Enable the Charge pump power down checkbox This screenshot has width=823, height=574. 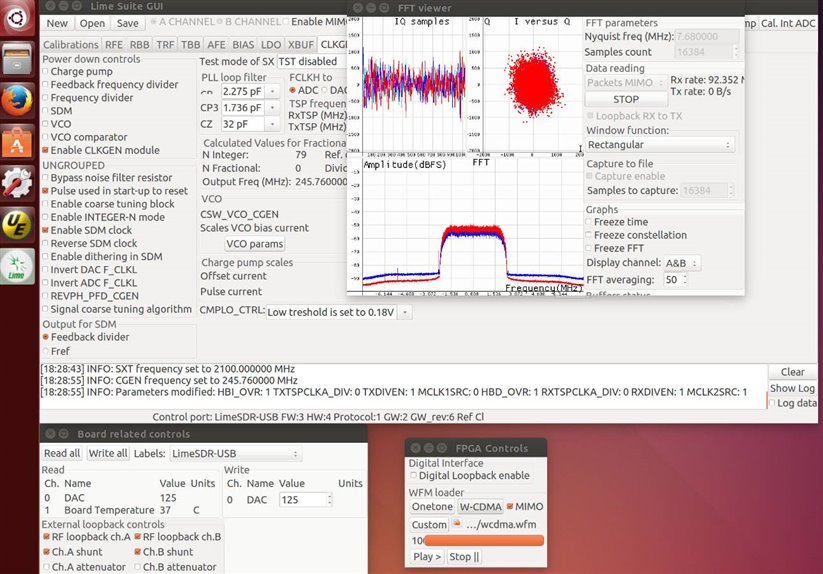click(45, 72)
